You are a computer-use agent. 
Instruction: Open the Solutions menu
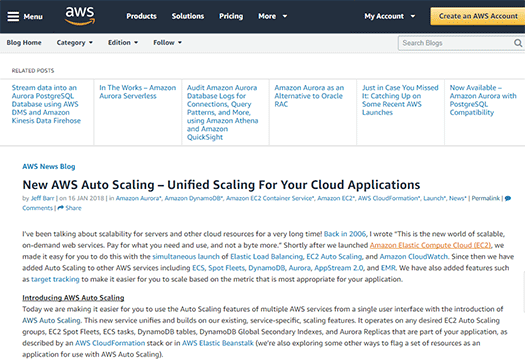pos(188,16)
